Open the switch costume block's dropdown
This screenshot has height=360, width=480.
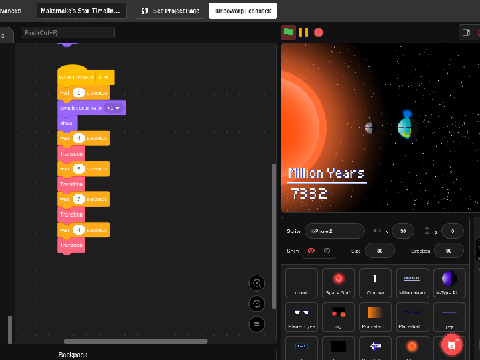(x=114, y=108)
